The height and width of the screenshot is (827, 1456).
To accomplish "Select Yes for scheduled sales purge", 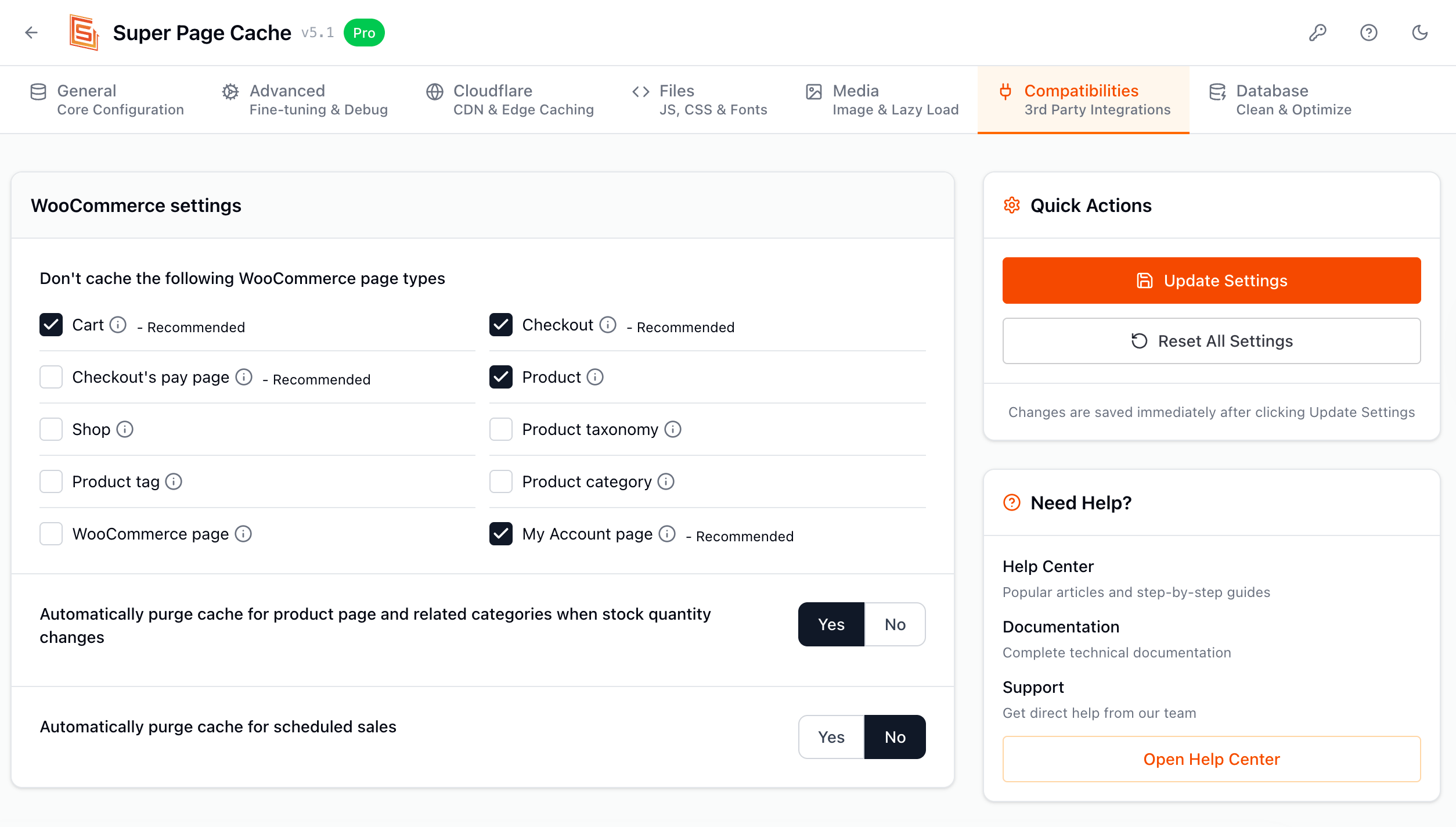I will pyautogui.click(x=831, y=737).
